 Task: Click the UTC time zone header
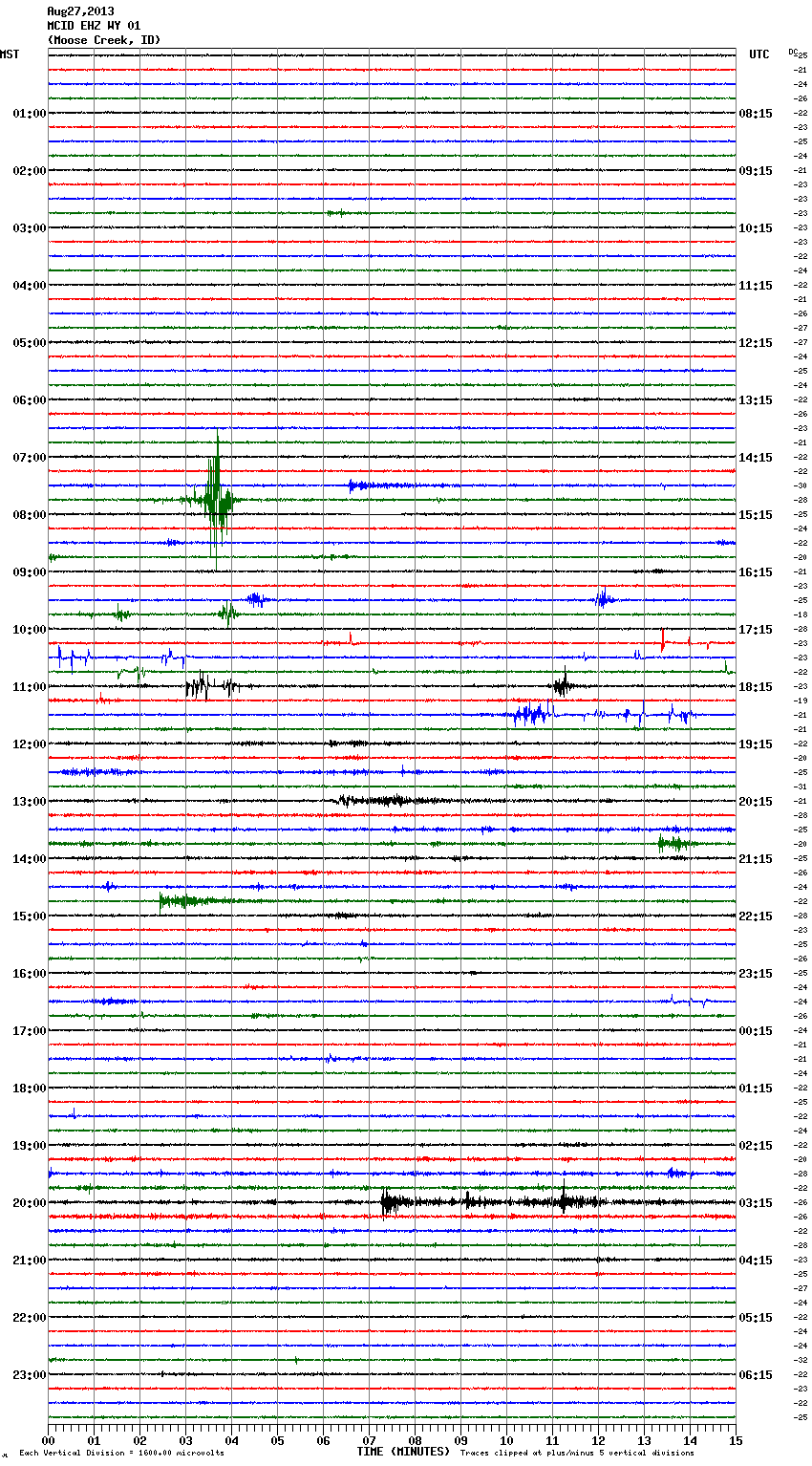(759, 54)
